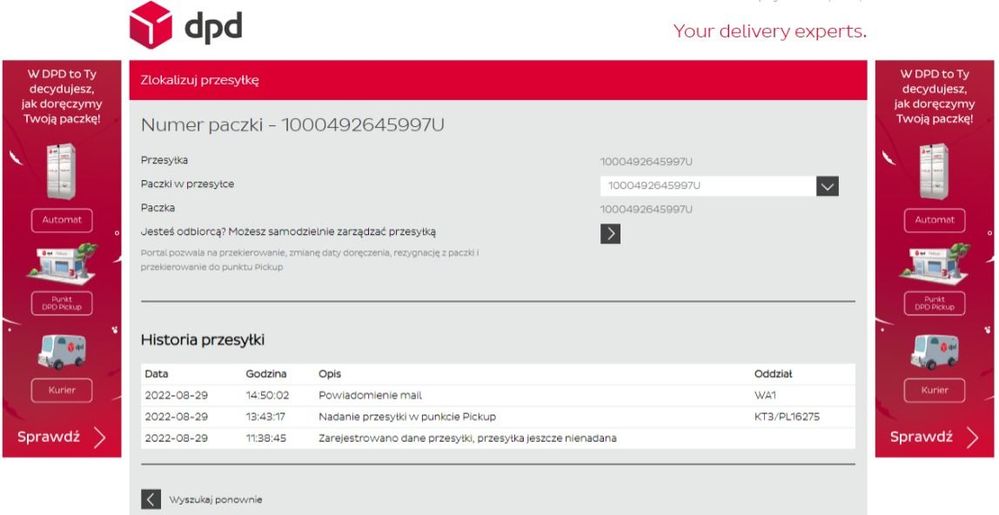Click Sprawdź in the left banner
The image size is (999, 515).
[x=48, y=437]
